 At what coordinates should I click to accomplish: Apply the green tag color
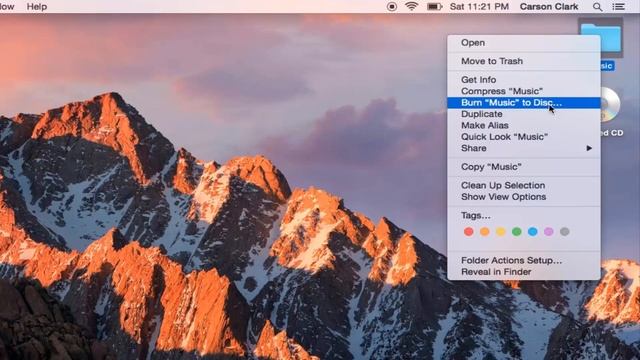pos(516,232)
